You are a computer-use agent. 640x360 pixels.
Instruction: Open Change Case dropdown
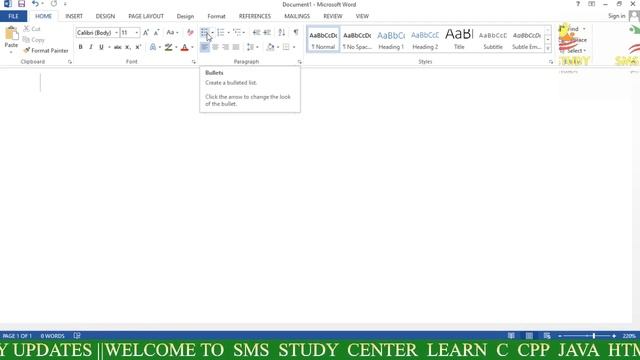tap(172, 33)
